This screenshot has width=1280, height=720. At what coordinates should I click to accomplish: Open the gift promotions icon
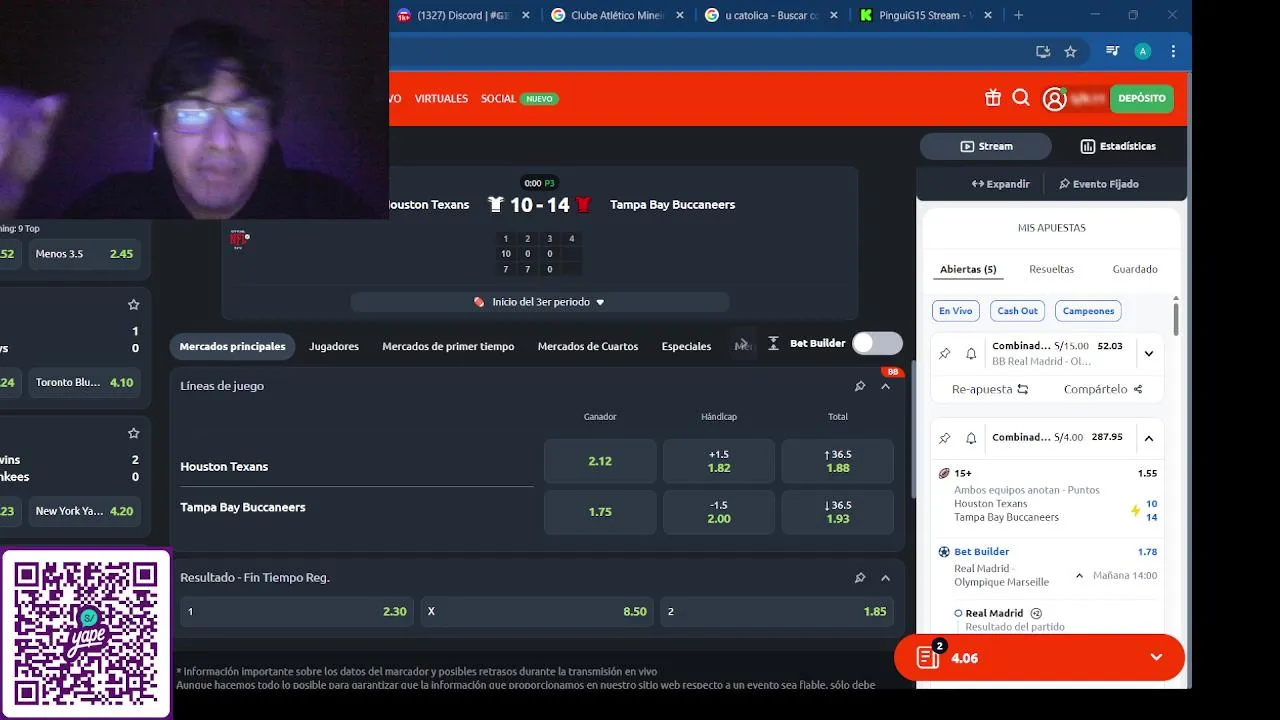tap(992, 98)
